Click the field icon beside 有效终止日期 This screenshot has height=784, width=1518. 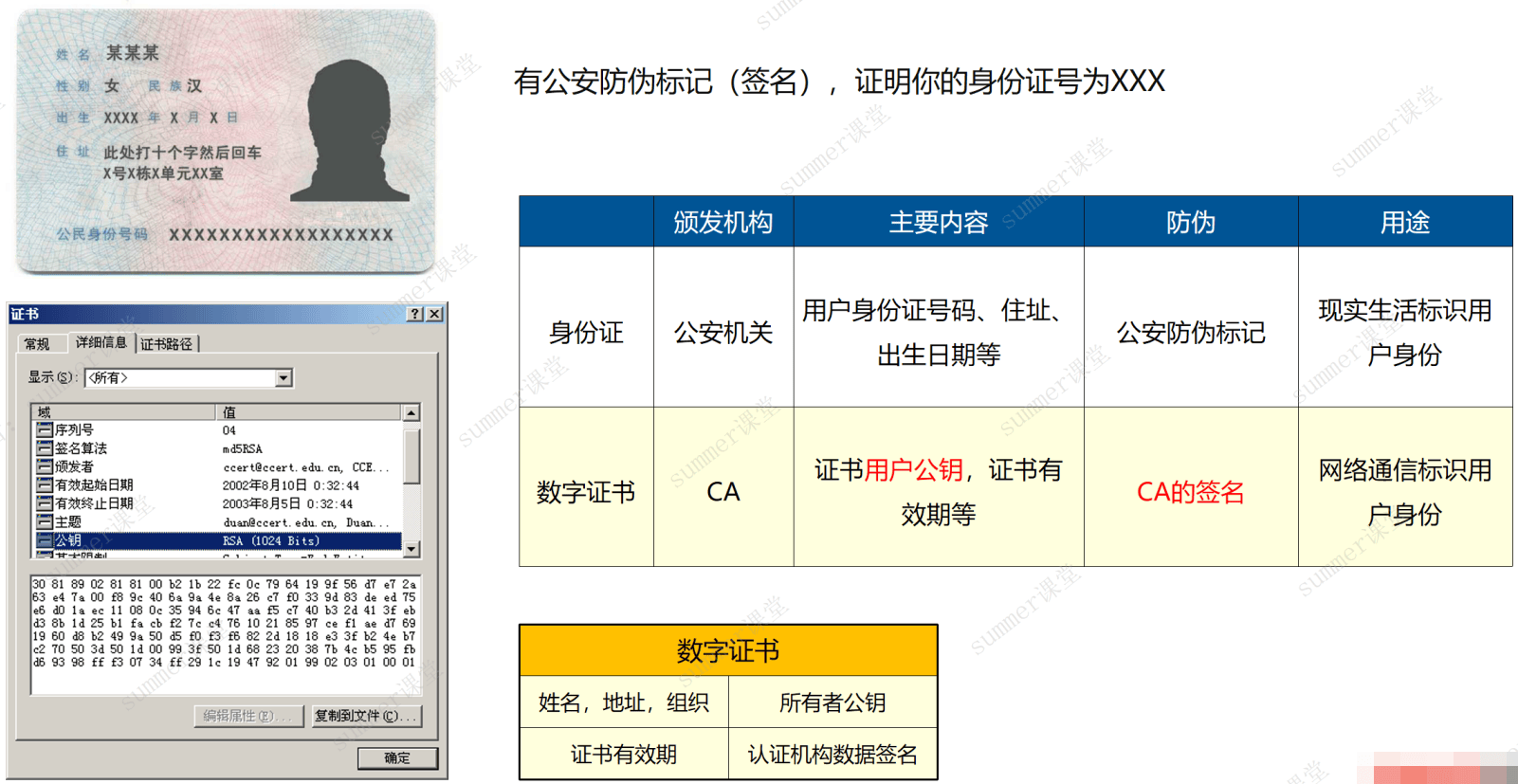pyautogui.click(x=45, y=503)
